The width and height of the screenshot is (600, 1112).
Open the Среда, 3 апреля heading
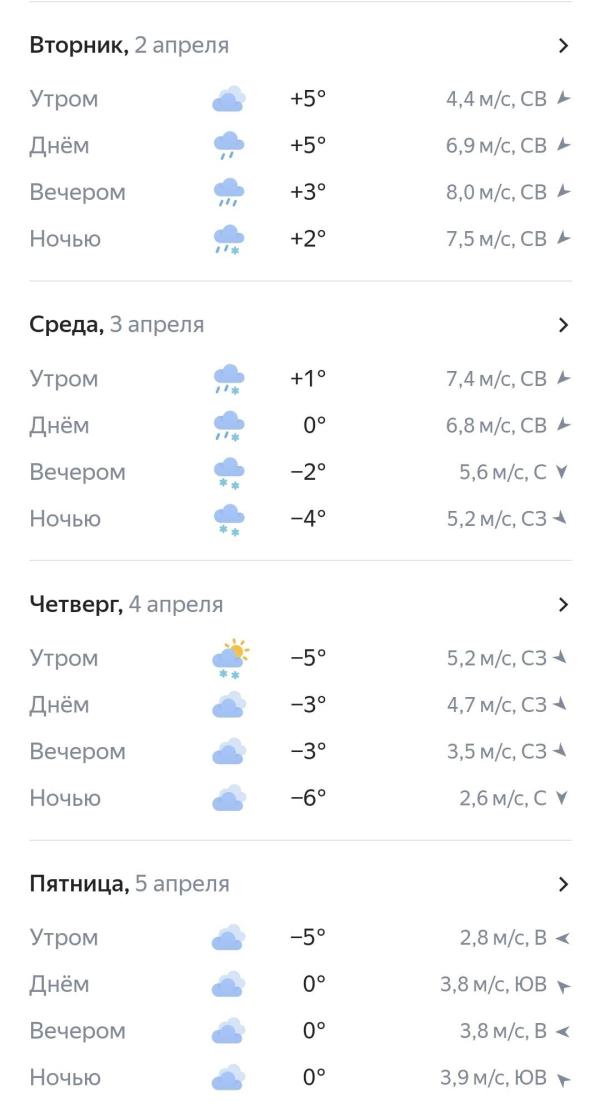116,325
